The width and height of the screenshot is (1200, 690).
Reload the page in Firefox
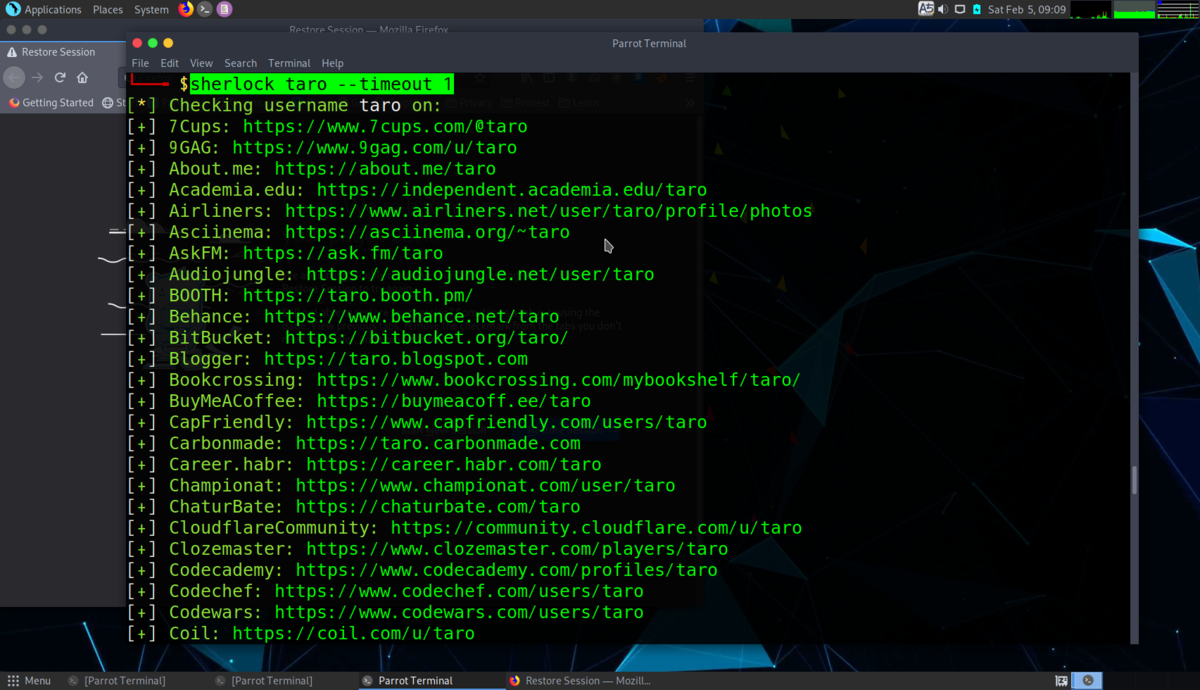pyautogui.click(x=60, y=77)
